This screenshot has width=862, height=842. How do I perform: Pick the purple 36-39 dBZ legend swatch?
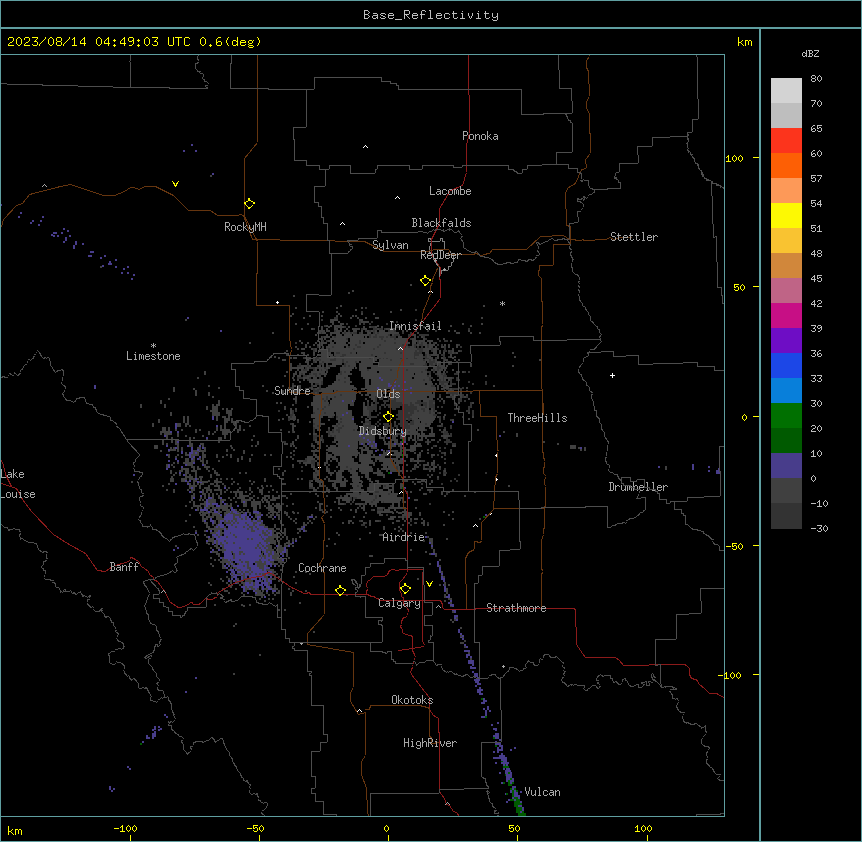[x=786, y=340]
